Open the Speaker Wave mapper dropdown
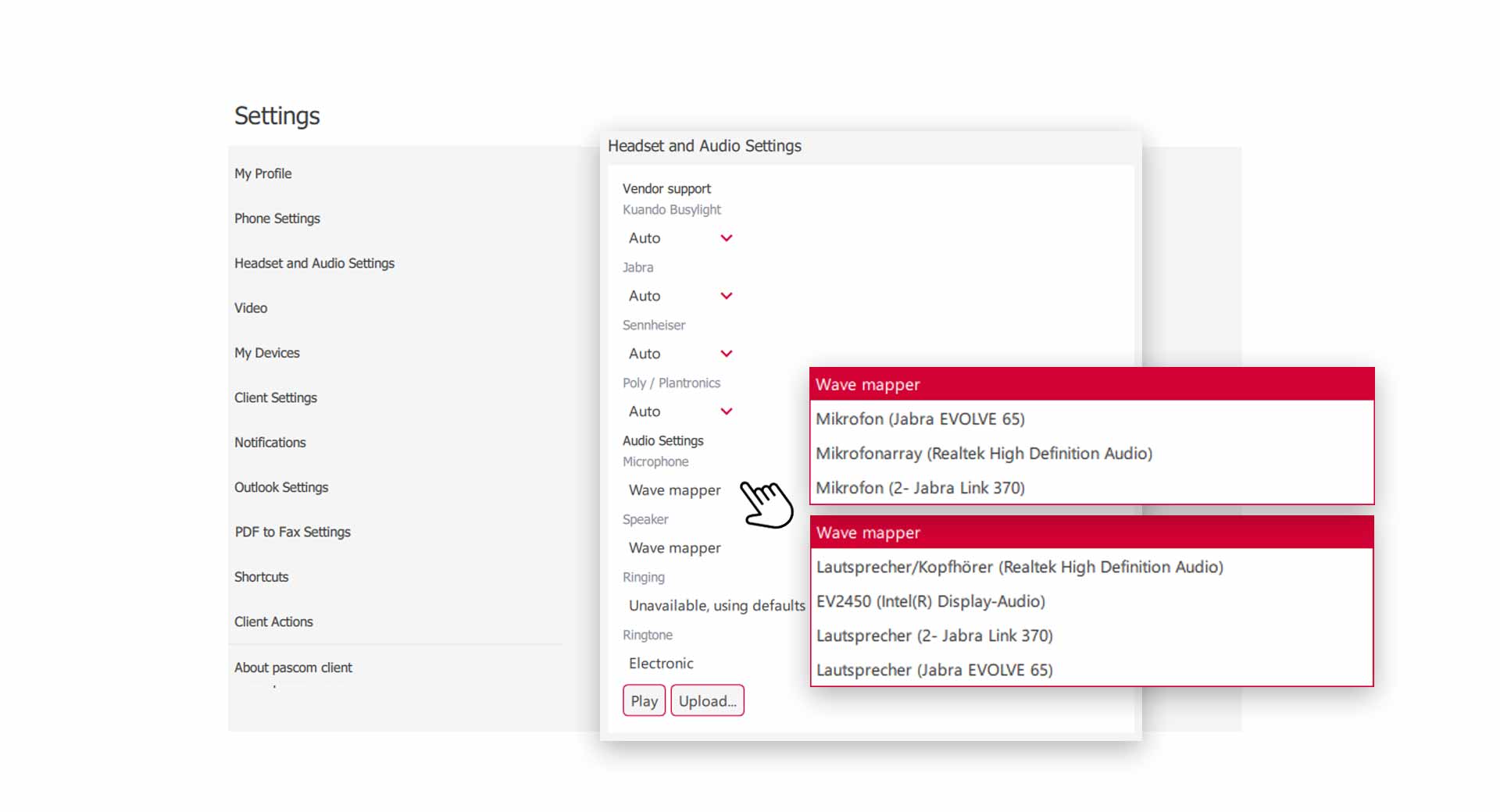Screen dimensions: 1500x812 coord(675,548)
